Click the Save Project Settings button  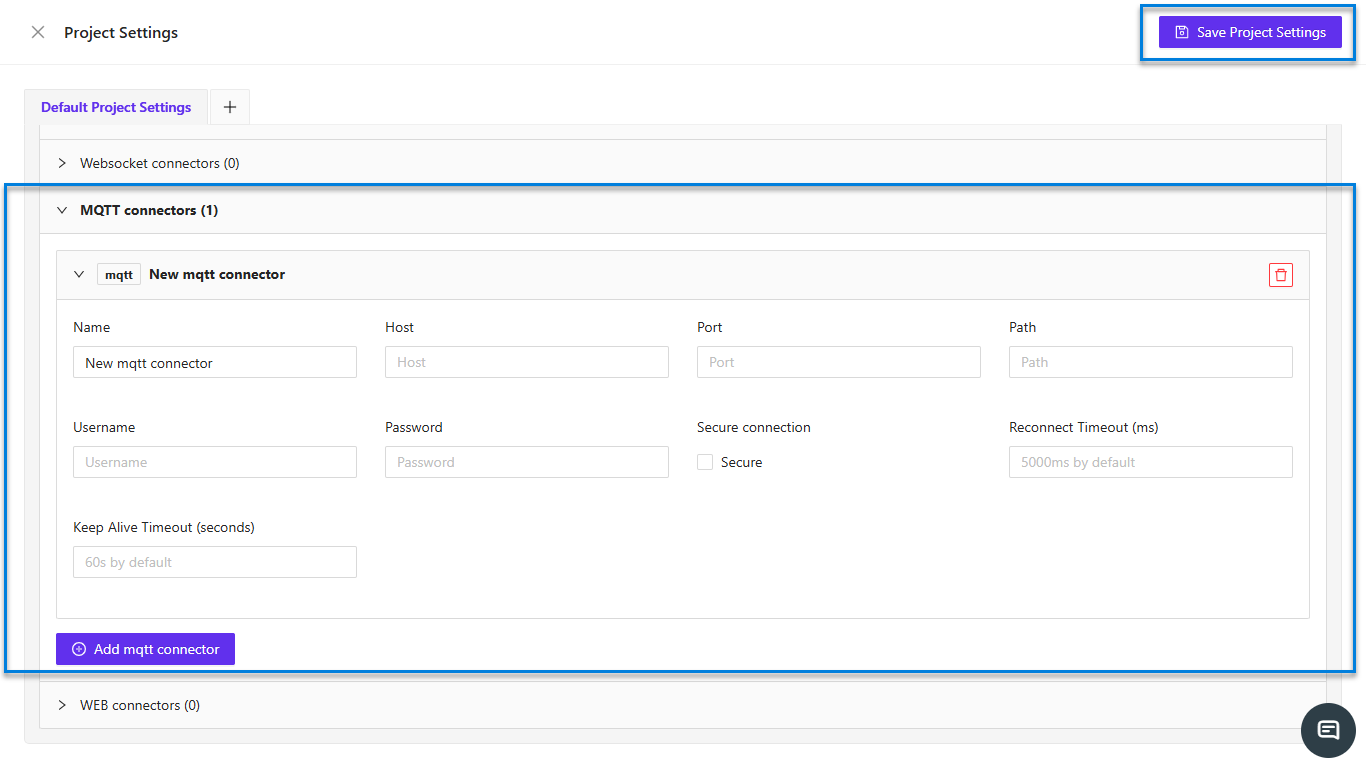pos(1250,31)
